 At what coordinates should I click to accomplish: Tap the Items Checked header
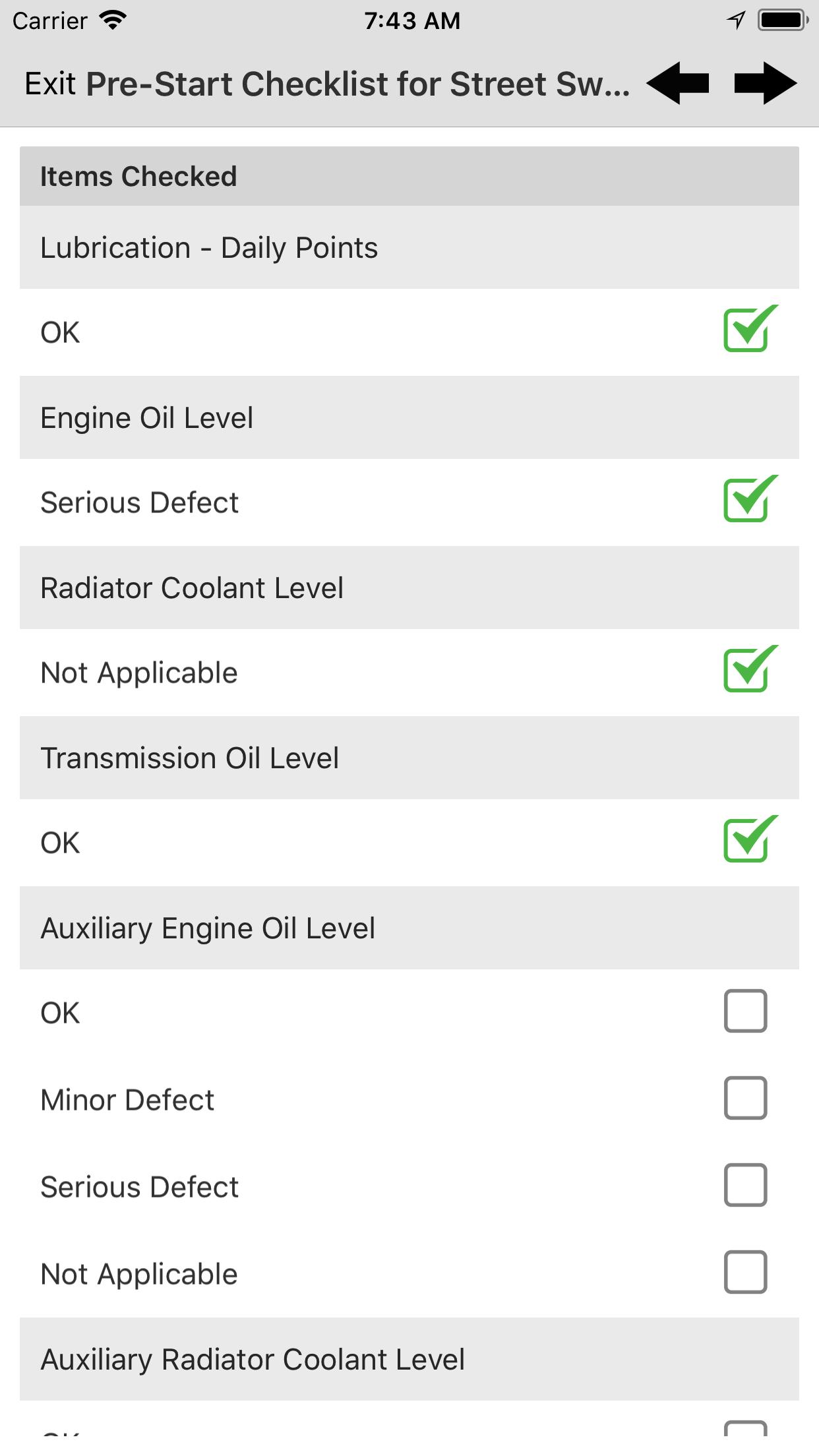409,177
